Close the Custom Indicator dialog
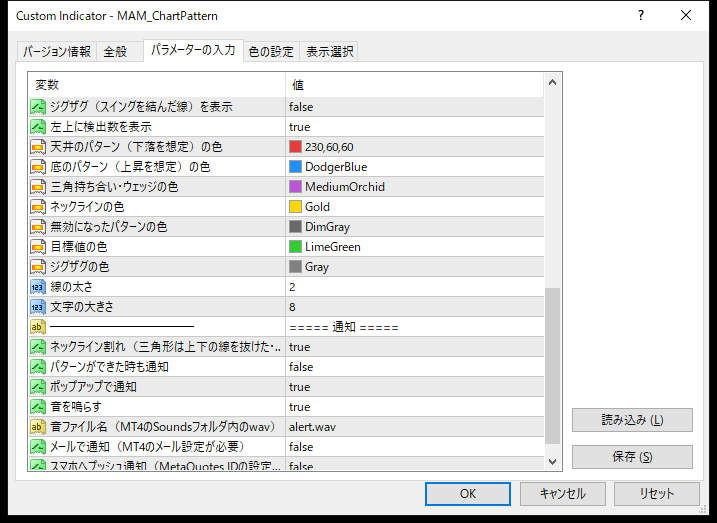The height and width of the screenshot is (523, 717). pyautogui.click(x=686, y=16)
